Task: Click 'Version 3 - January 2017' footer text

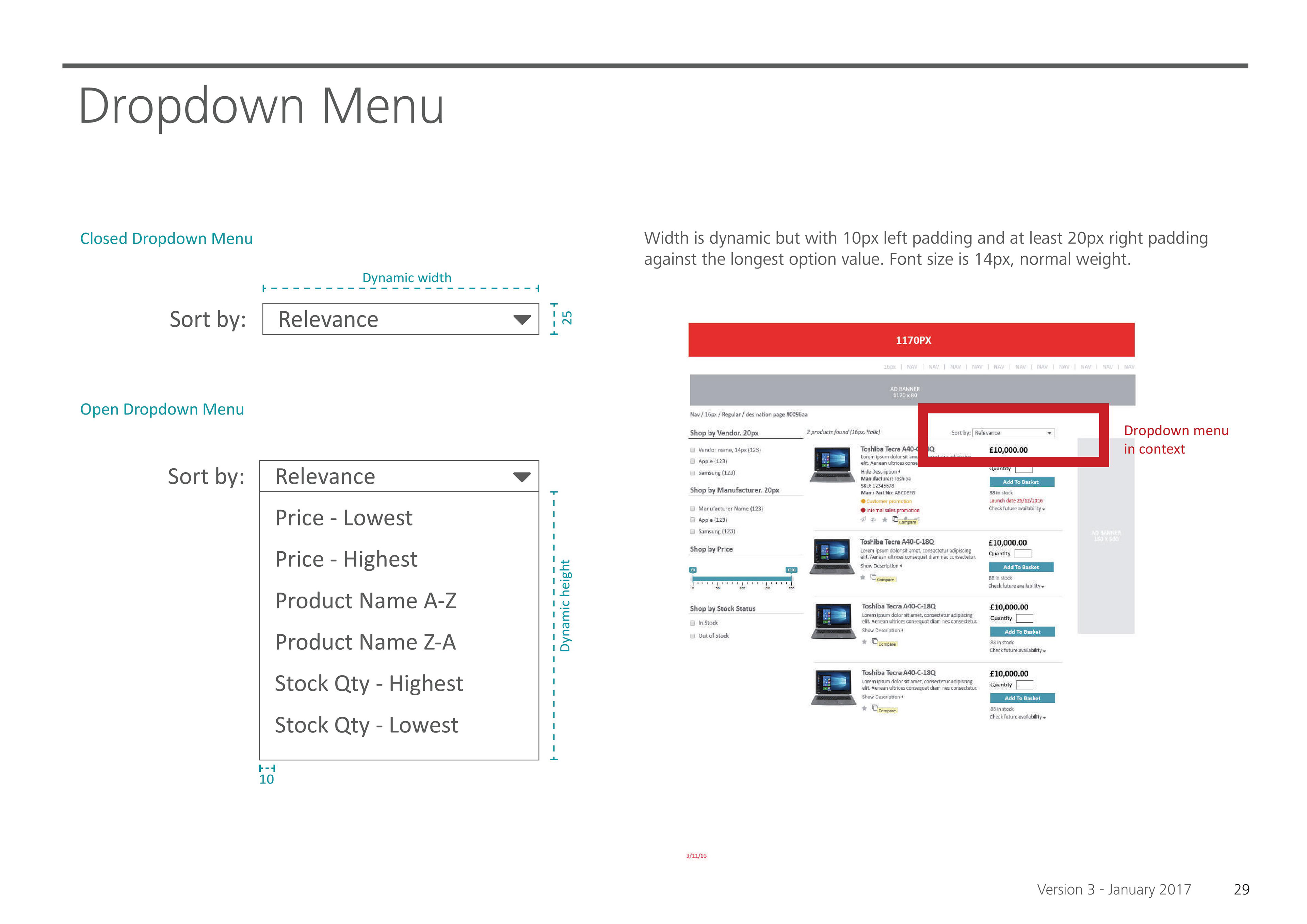Action: (x=1114, y=890)
